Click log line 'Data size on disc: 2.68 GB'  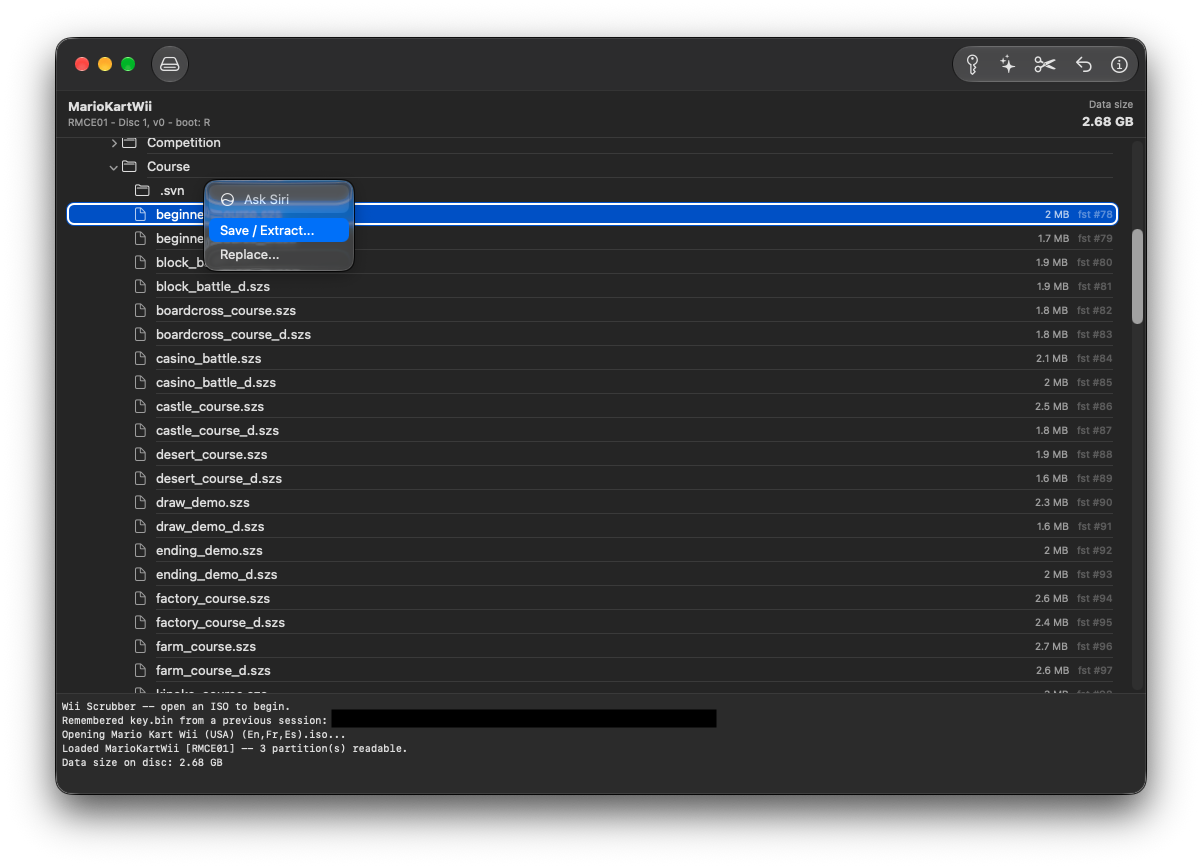[x=142, y=763]
